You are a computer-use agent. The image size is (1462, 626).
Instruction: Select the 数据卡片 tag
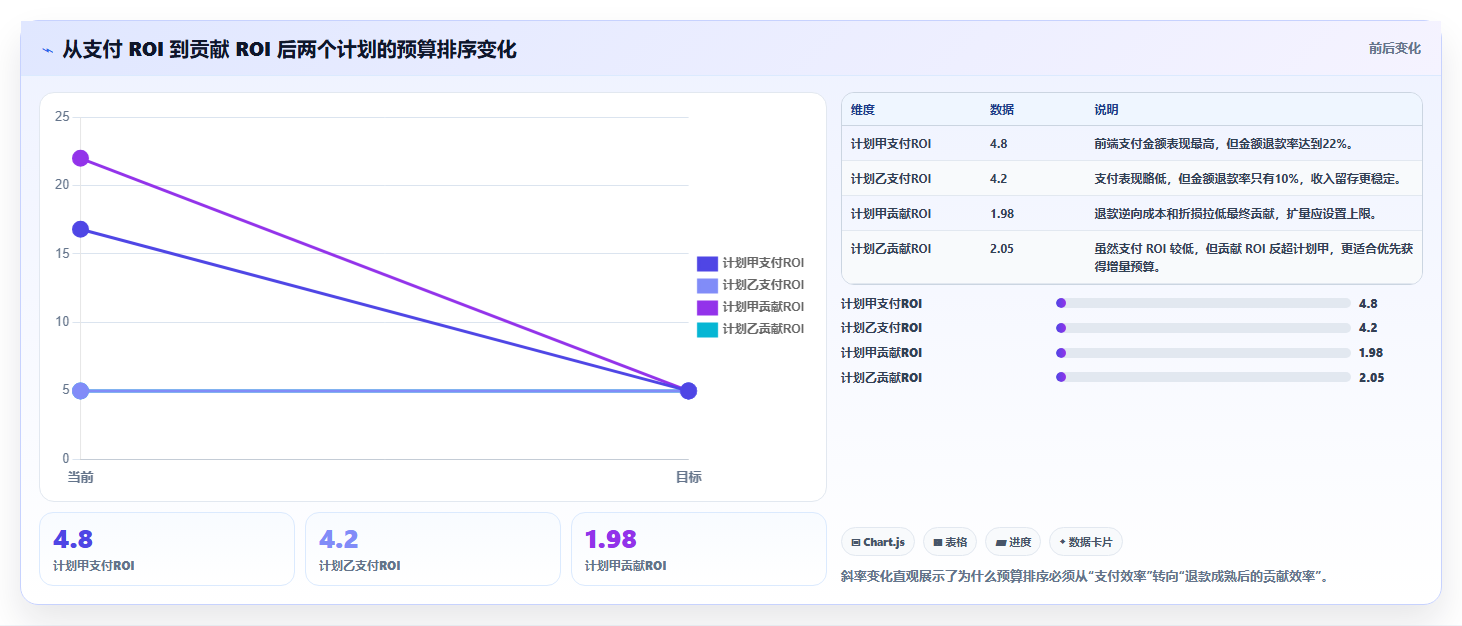click(1086, 542)
